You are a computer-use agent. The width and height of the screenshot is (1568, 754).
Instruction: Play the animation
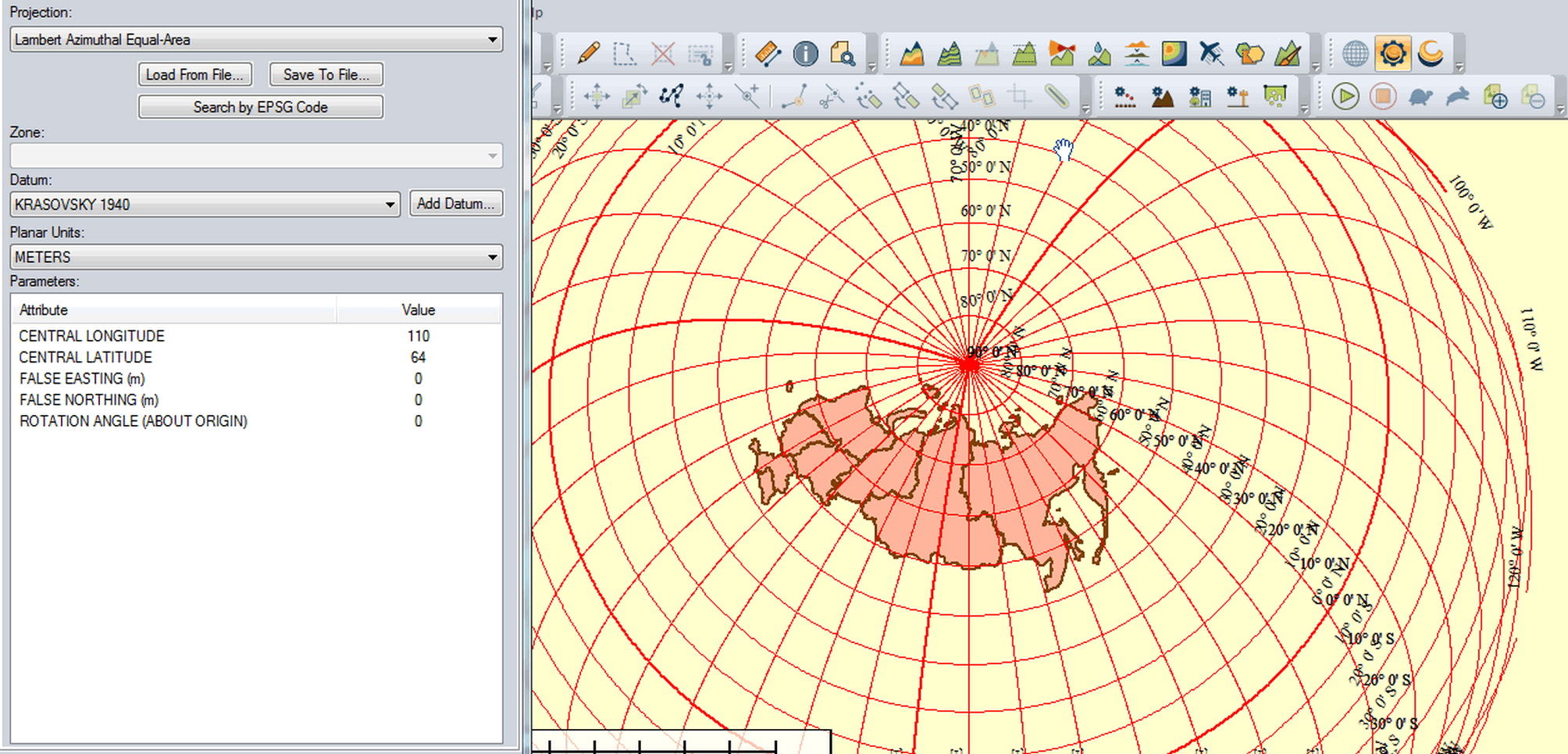(x=1345, y=96)
